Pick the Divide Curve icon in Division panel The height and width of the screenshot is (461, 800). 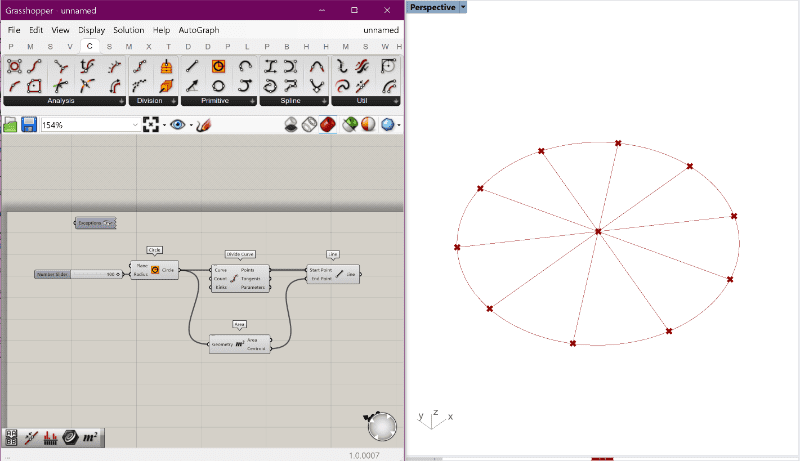pyautogui.click(x=139, y=66)
